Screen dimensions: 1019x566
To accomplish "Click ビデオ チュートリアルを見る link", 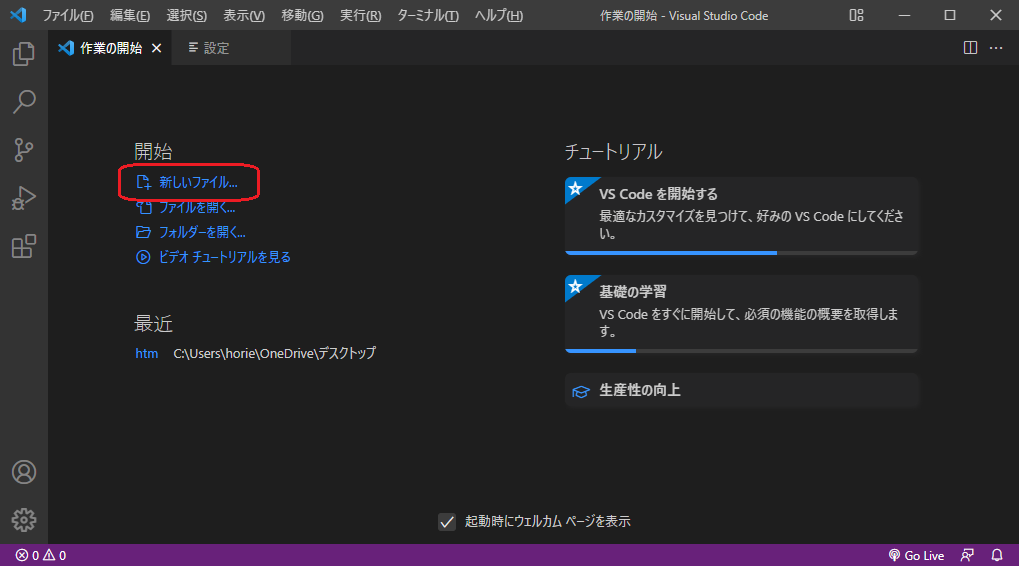I will (x=213, y=257).
